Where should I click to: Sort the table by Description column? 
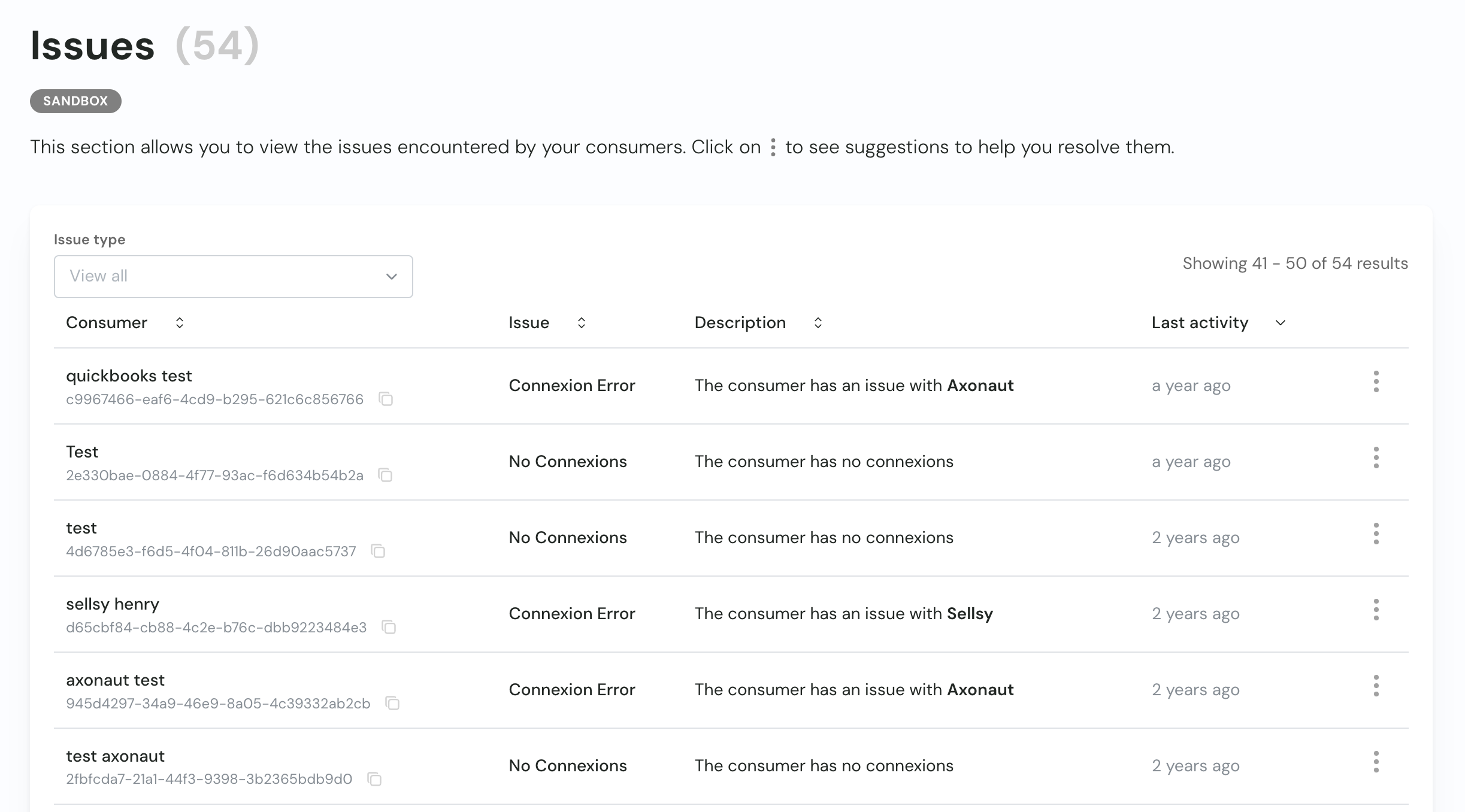click(818, 323)
